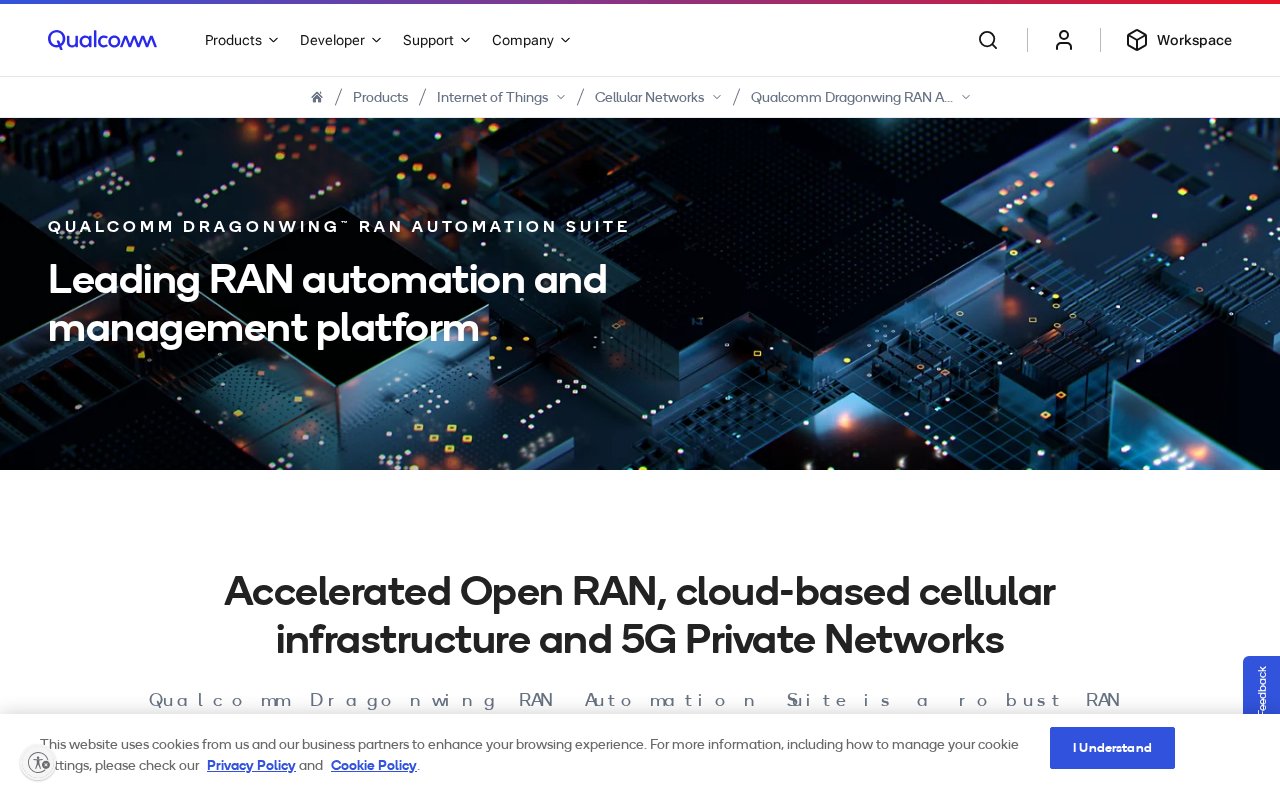1280x800 pixels.
Task: Click 'Qualcomm Dragonwing RAN Automation Suite' hero label
Action: [339, 227]
